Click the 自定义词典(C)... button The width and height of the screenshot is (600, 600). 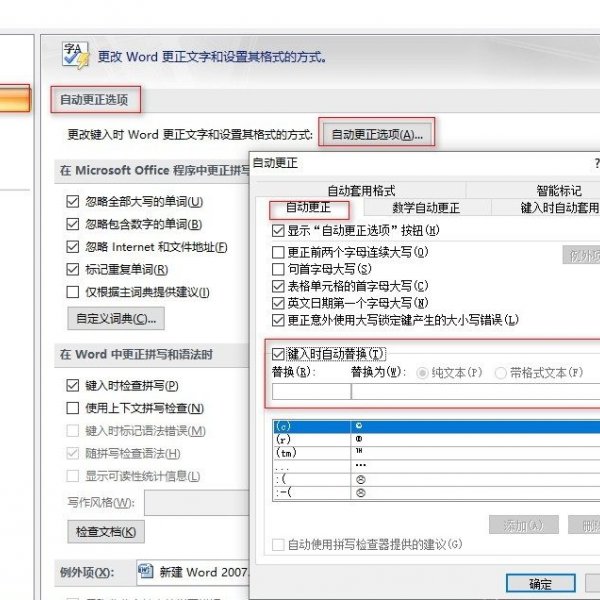(x=116, y=319)
